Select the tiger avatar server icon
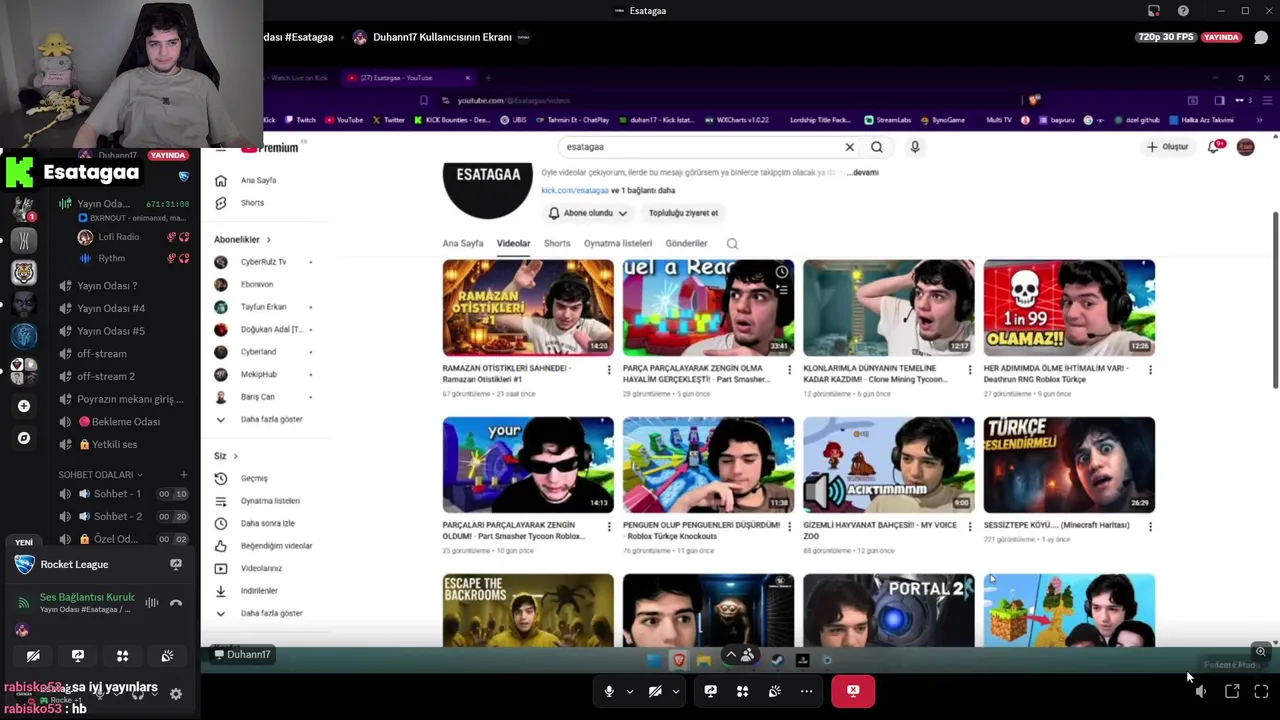The image size is (1280, 720). 24,272
